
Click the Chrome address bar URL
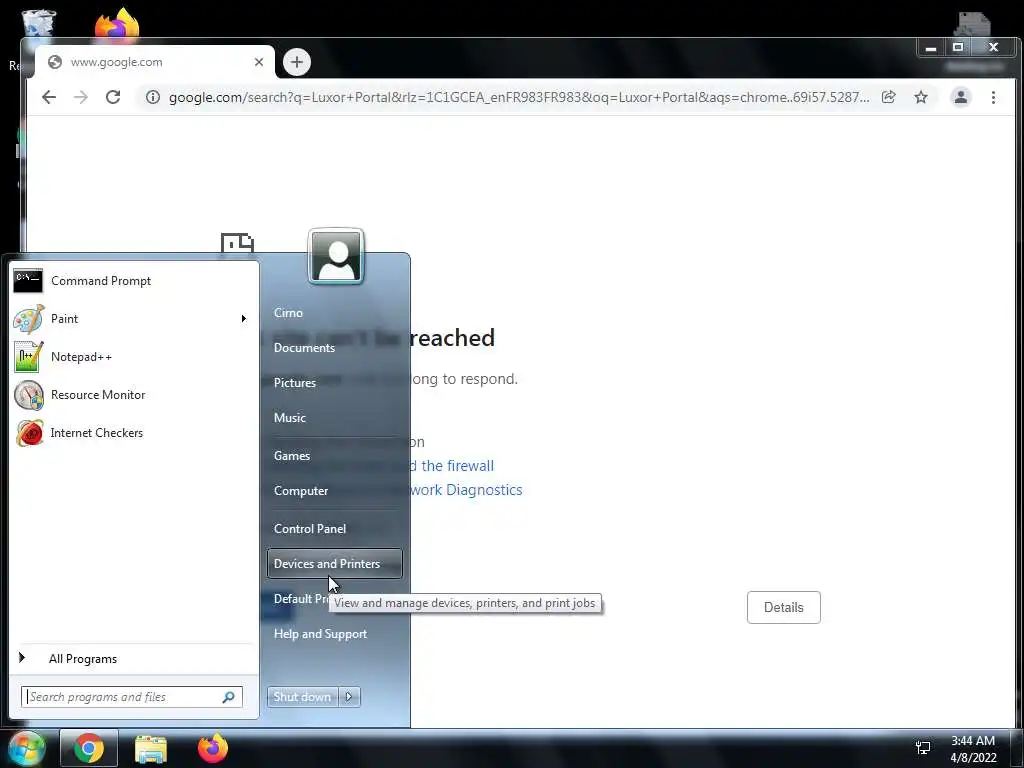[x=519, y=97]
